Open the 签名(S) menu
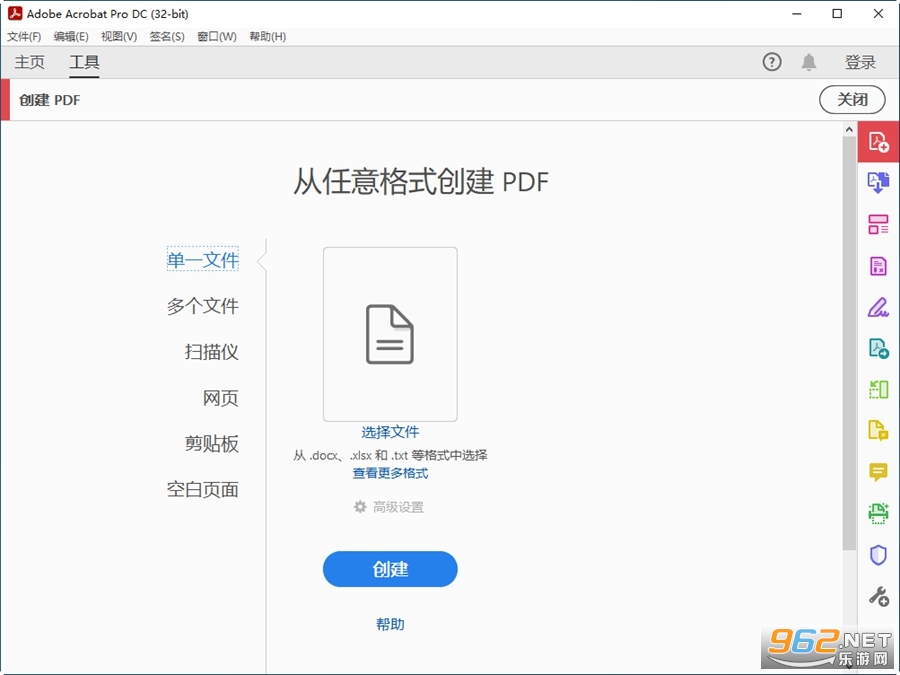 (167, 37)
